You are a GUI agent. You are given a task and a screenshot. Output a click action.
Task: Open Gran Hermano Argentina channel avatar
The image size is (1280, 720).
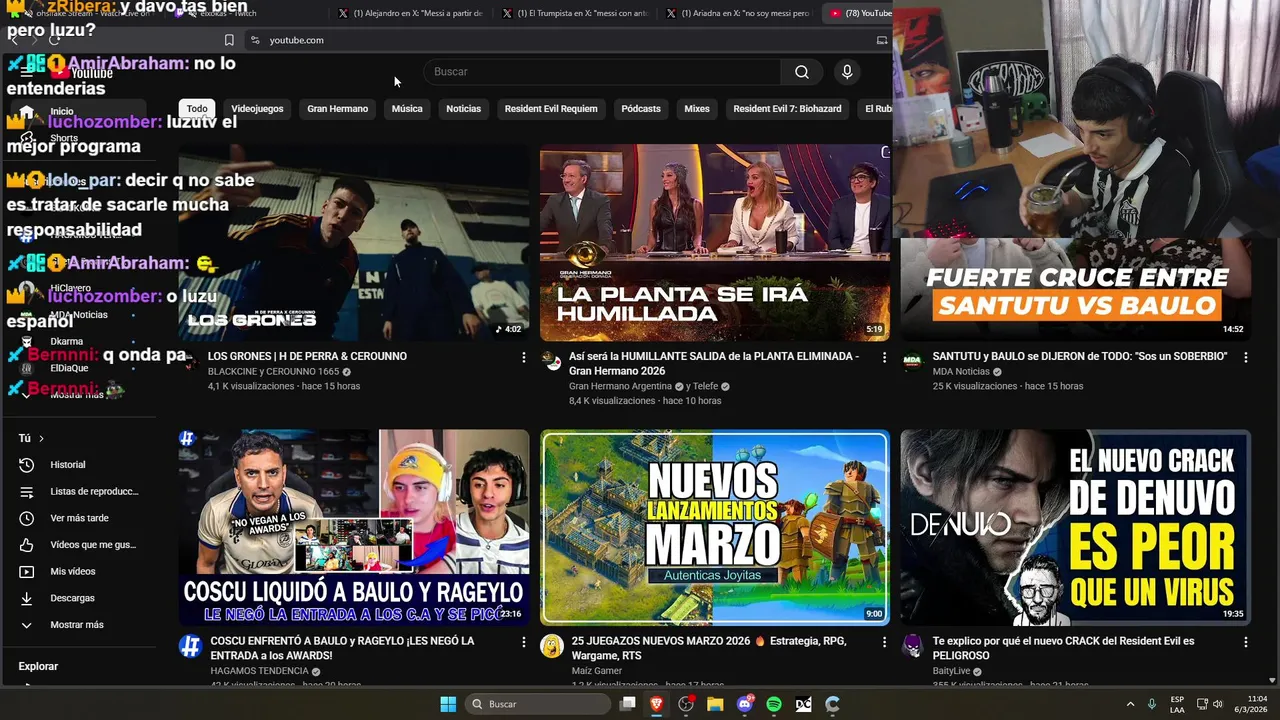pyautogui.click(x=552, y=361)
